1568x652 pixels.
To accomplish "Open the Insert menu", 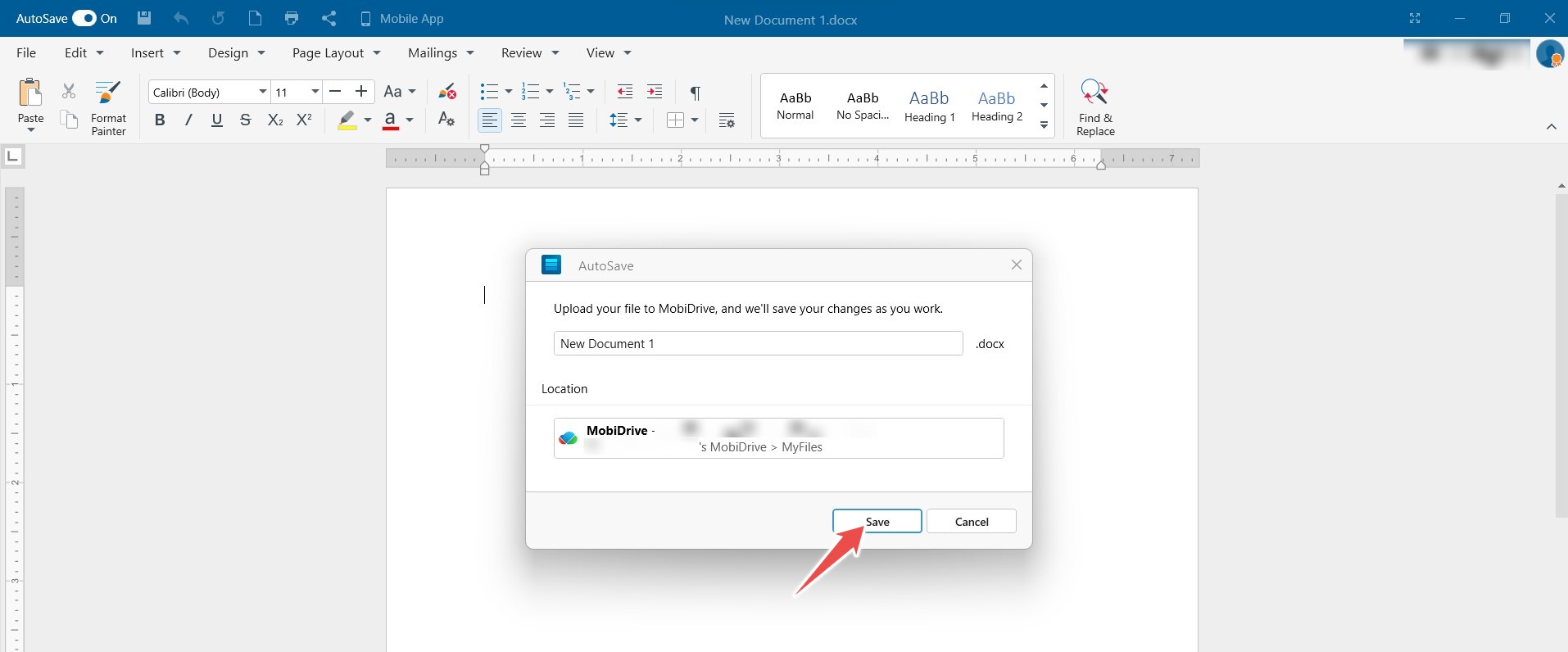I will (x=156, y=52).
